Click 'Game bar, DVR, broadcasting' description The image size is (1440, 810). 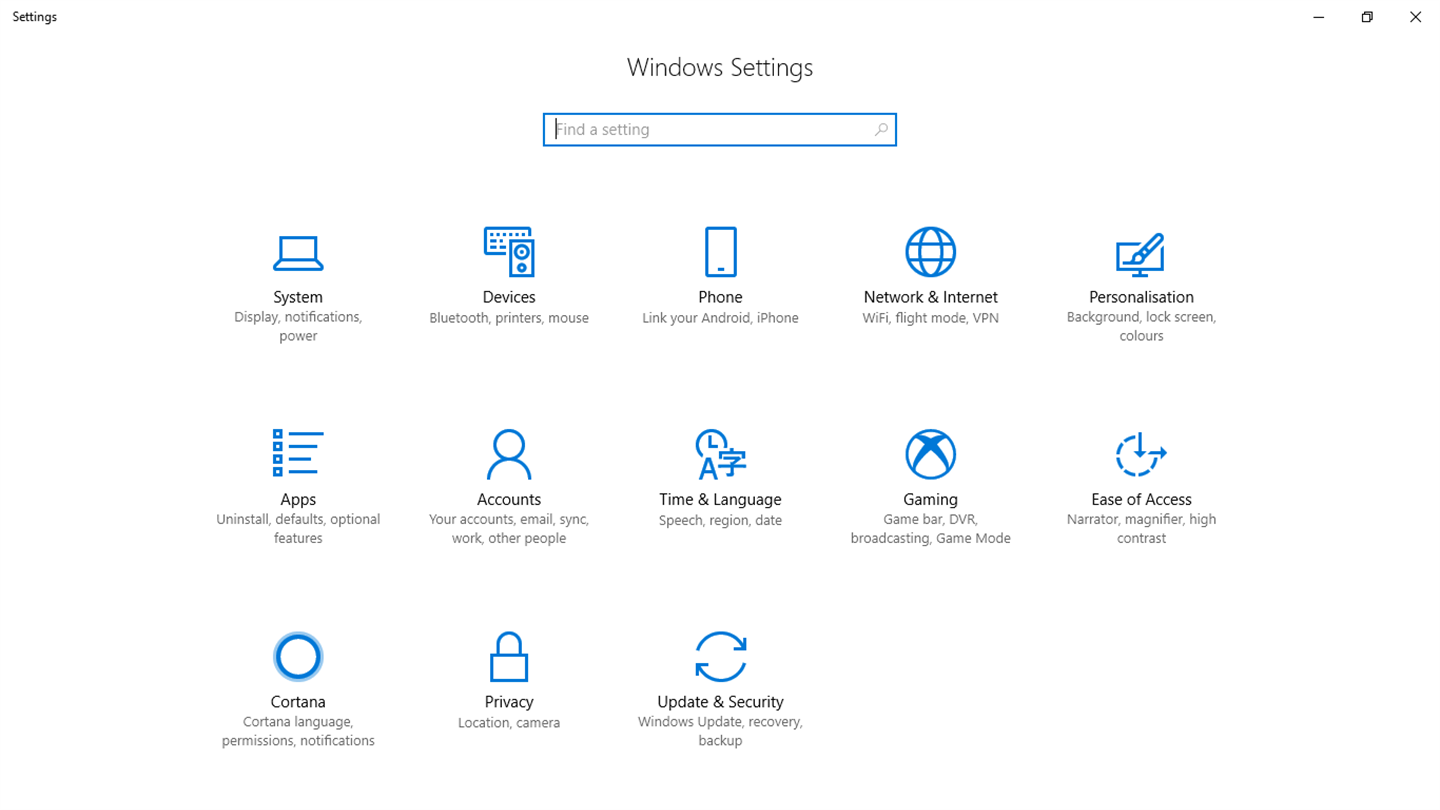(x=930, y=528)
